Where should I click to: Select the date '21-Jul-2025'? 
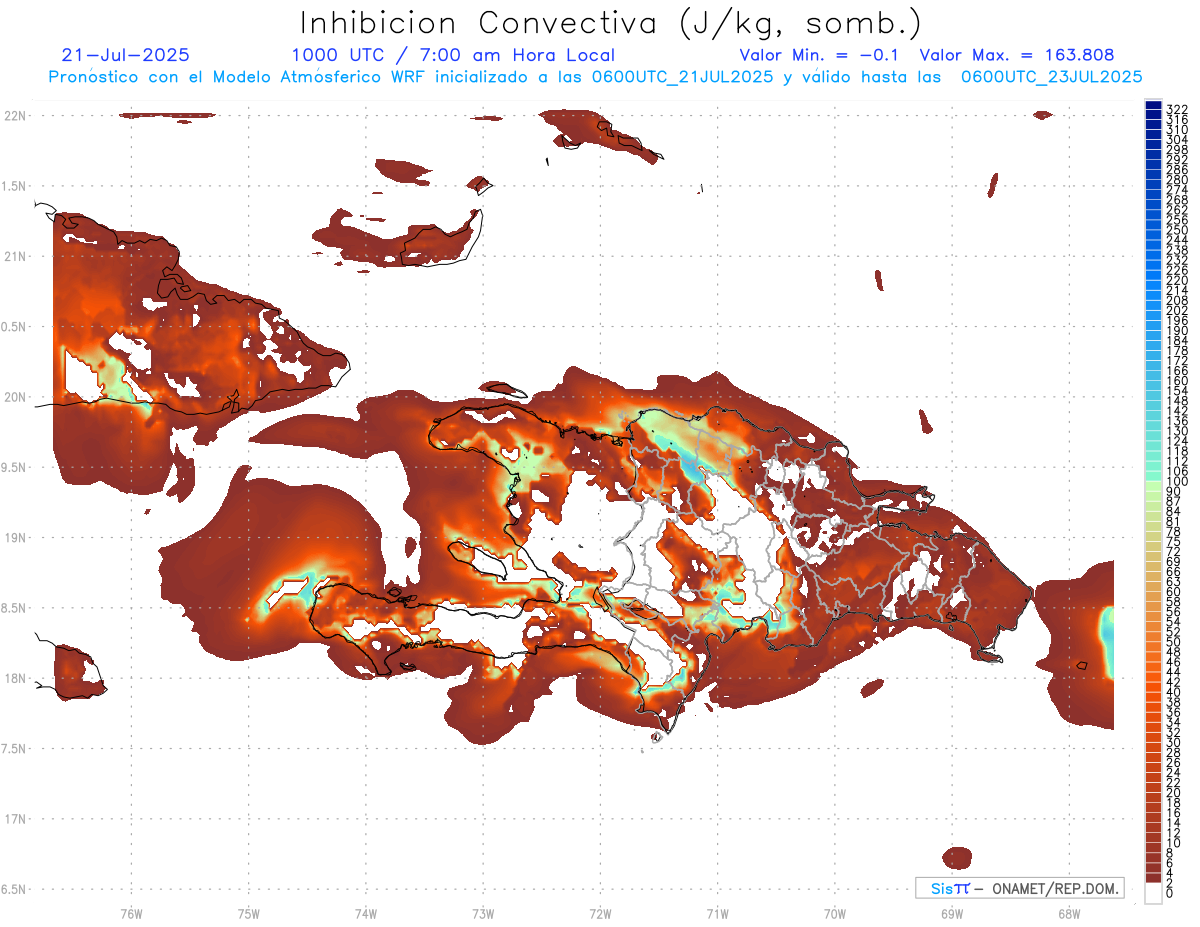click(125, 55)
